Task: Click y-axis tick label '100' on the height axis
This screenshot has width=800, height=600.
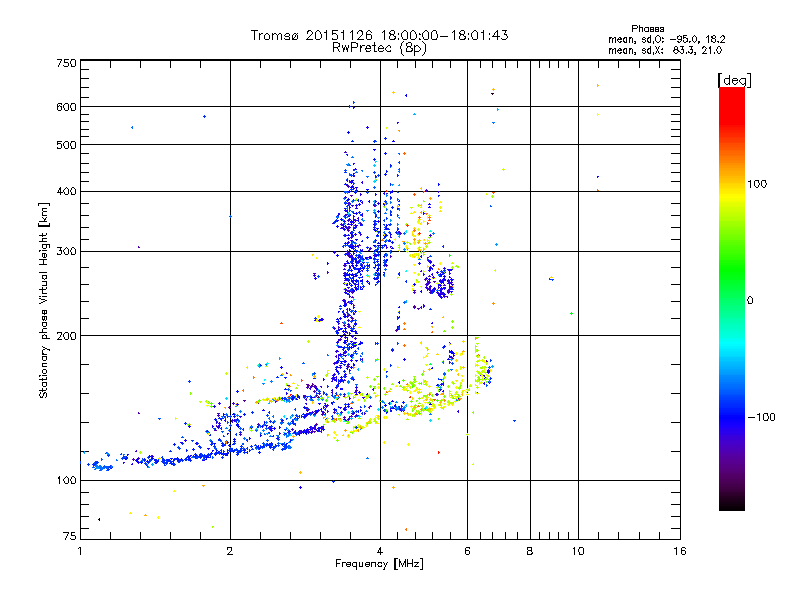Action: click(66, 481)
